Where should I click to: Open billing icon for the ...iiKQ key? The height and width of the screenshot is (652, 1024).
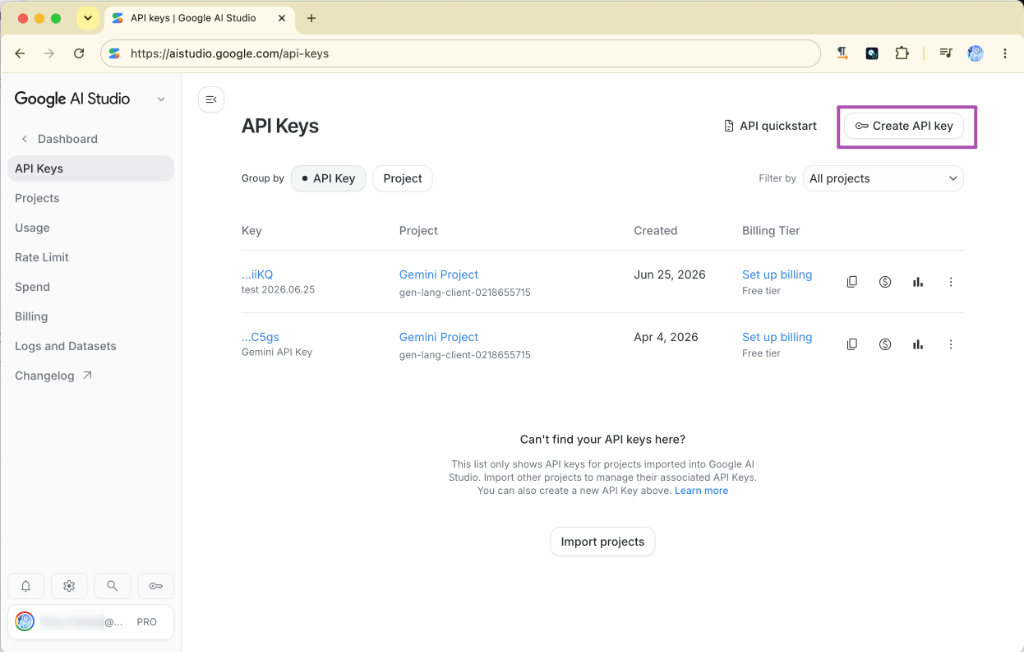click(x=885, y=282)
